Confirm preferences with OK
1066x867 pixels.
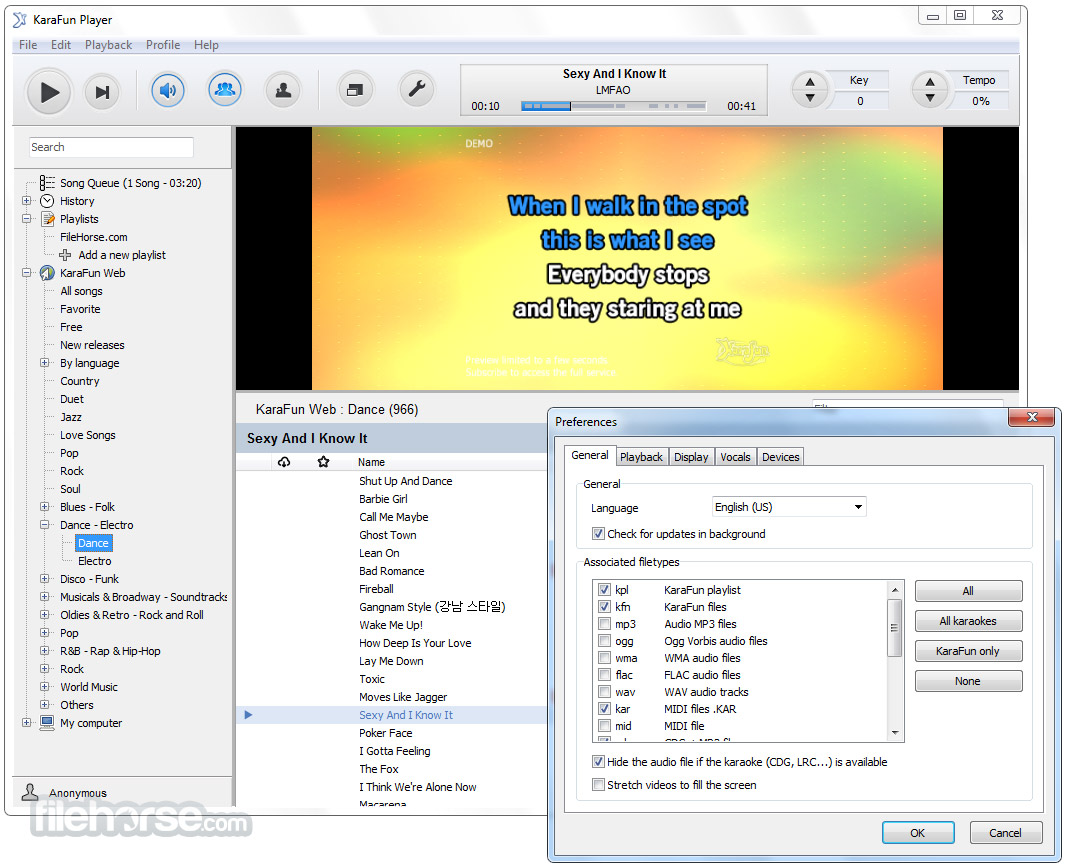pos(918,833)
